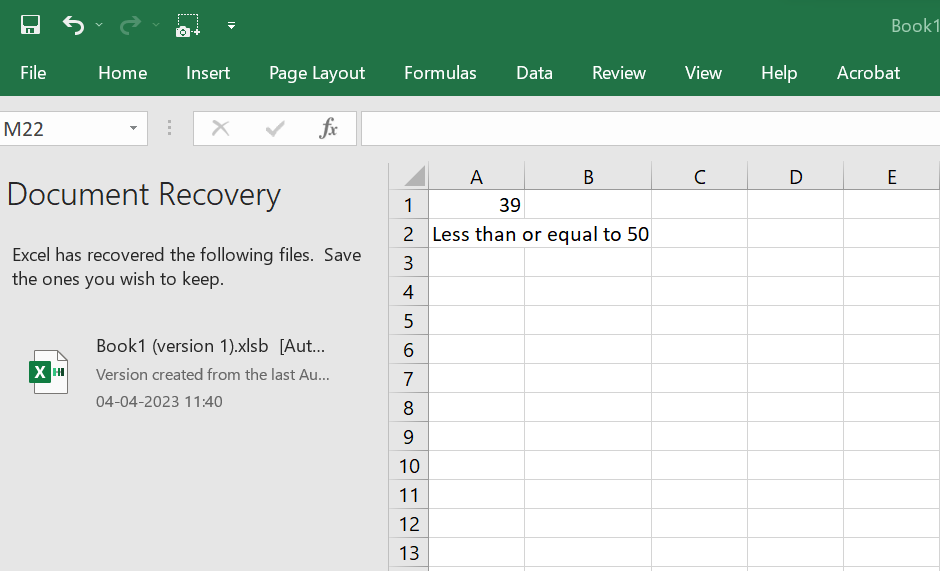Select column B header
The height and width of the screenshot is (571, 940).
[588, 177]
